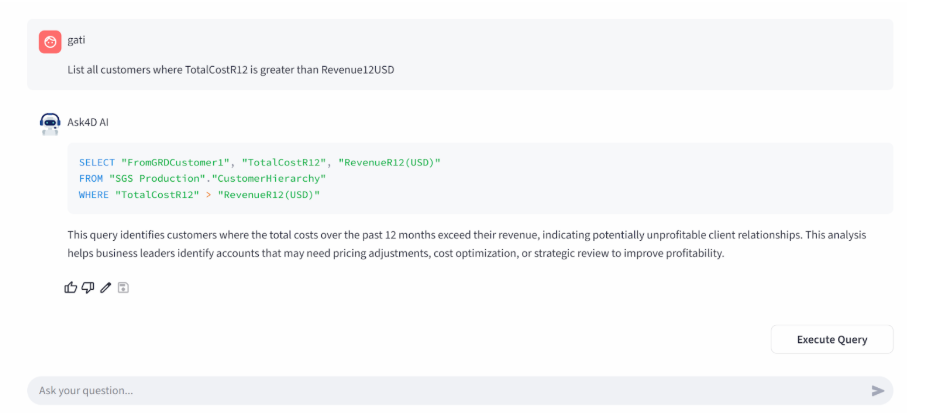Save the query with the disk icon
The height and width of the screenshot is (418, 926).
(123, 288)
